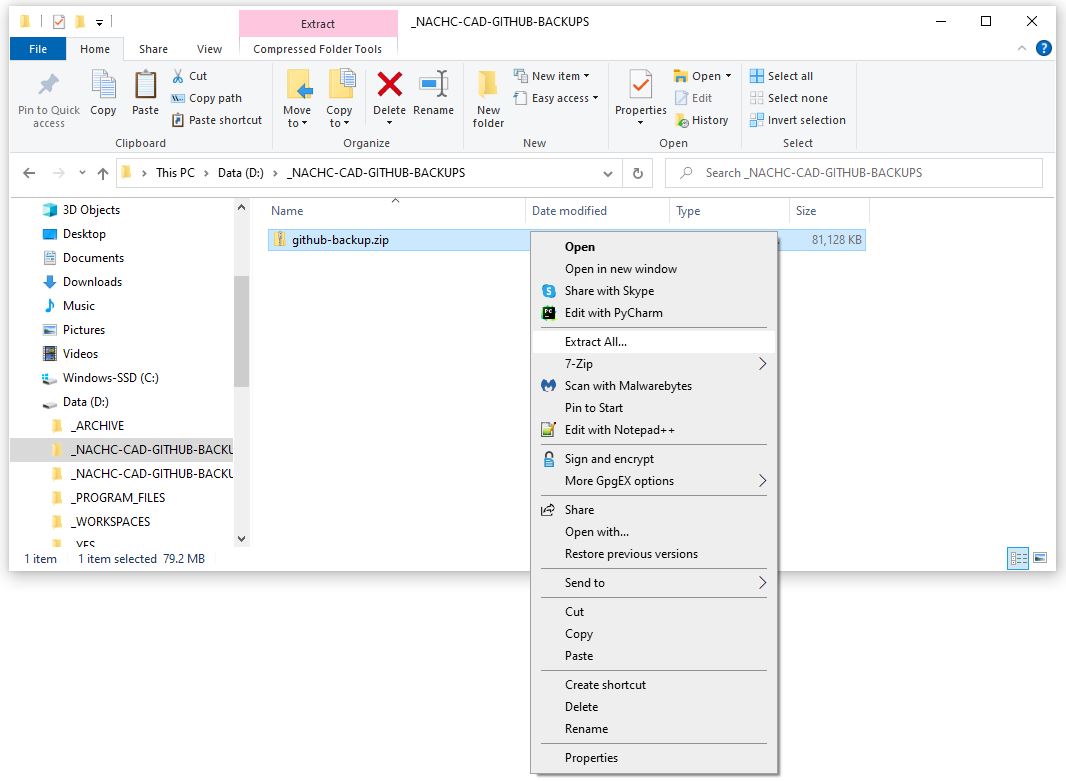This screenshot has height=781, width=1066.
Task: Click the History icon in ribbon
Action: (x=682, y=120)
